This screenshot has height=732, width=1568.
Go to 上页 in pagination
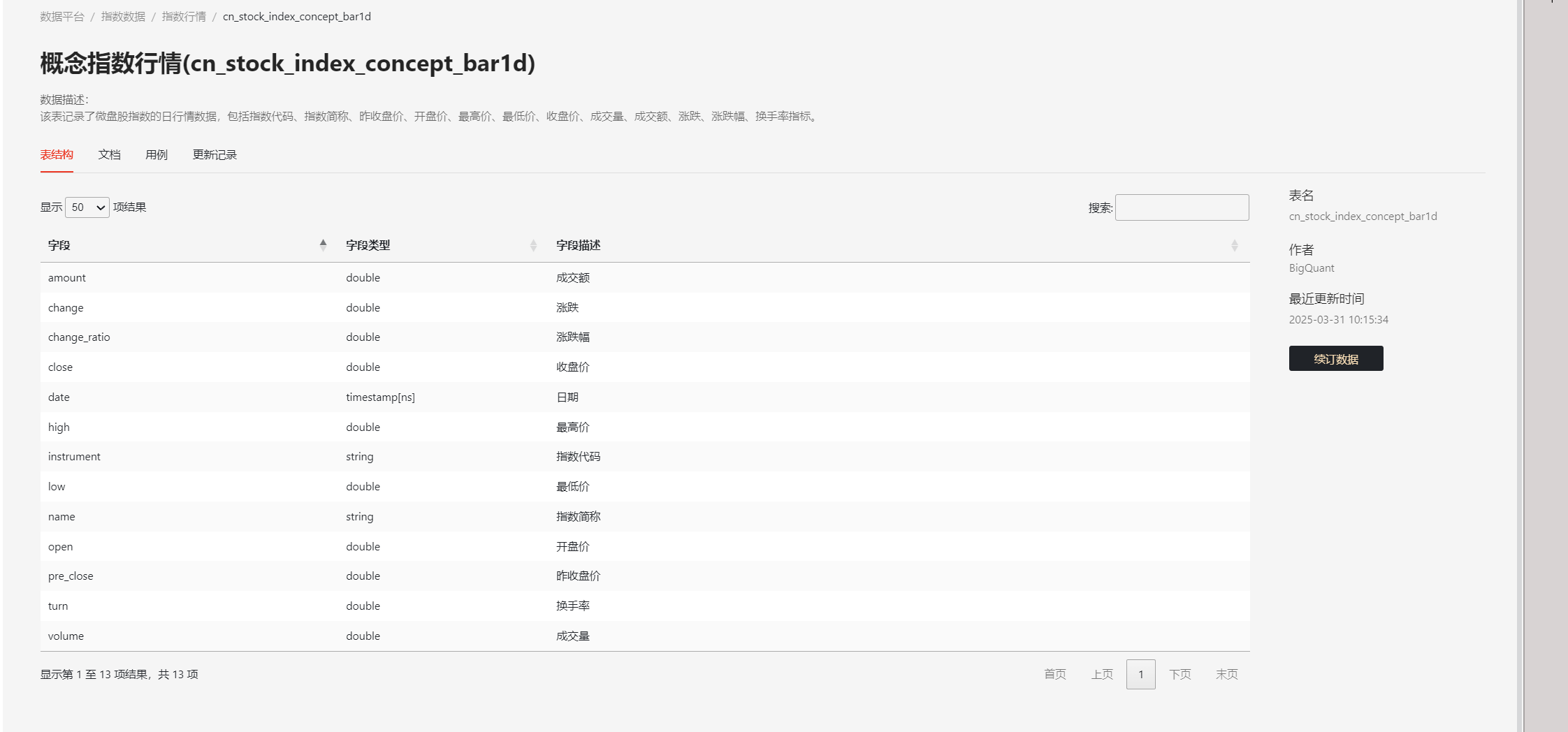(1102, 674)
